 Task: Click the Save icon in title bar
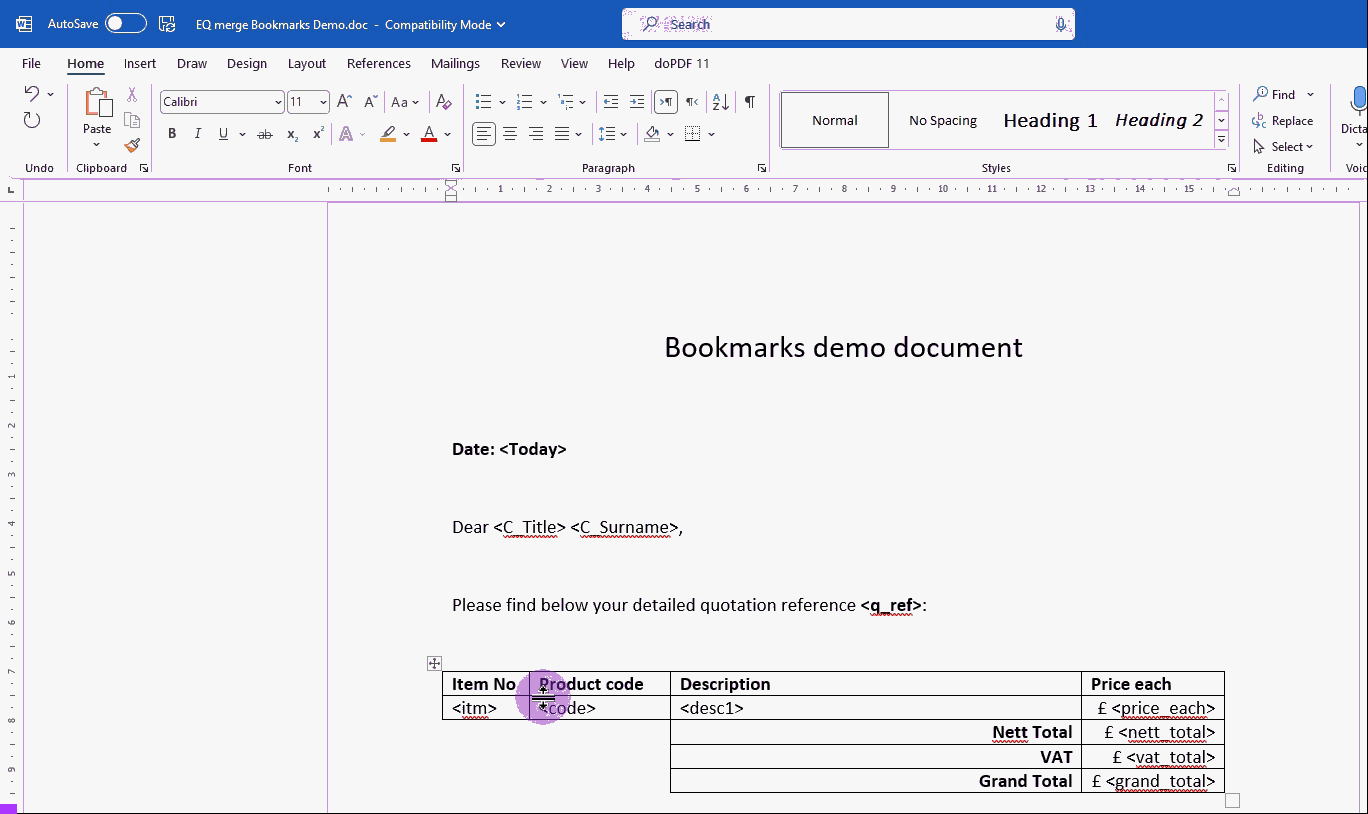pos(167,24)
